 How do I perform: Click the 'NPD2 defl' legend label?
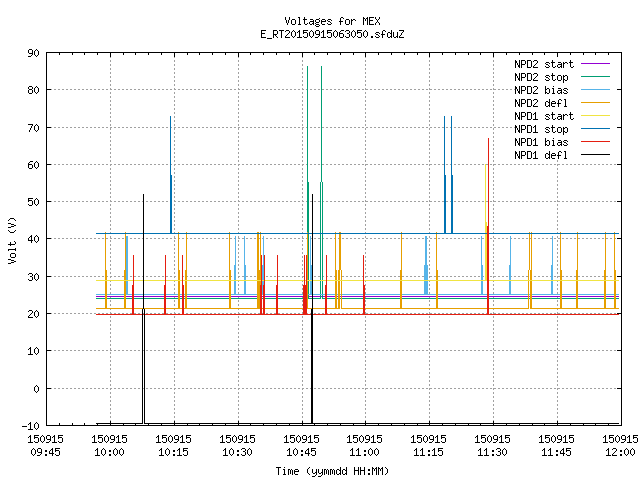[x=541, y=103]
